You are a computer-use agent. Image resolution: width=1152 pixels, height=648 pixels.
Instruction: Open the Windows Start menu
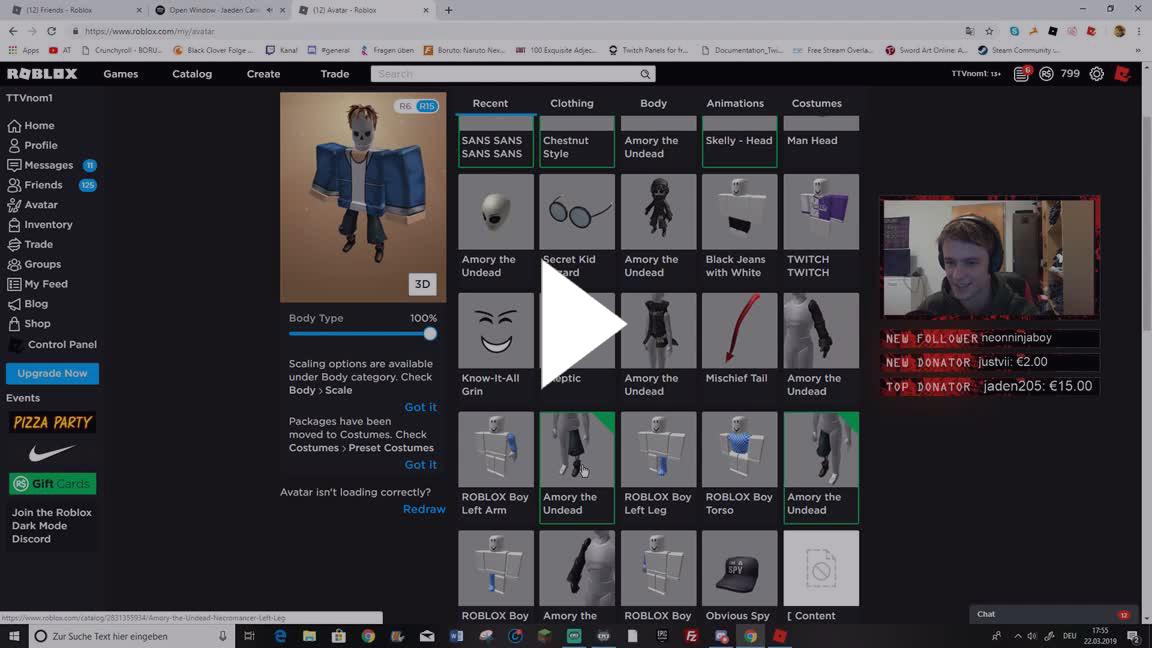(x=14, y=636)
